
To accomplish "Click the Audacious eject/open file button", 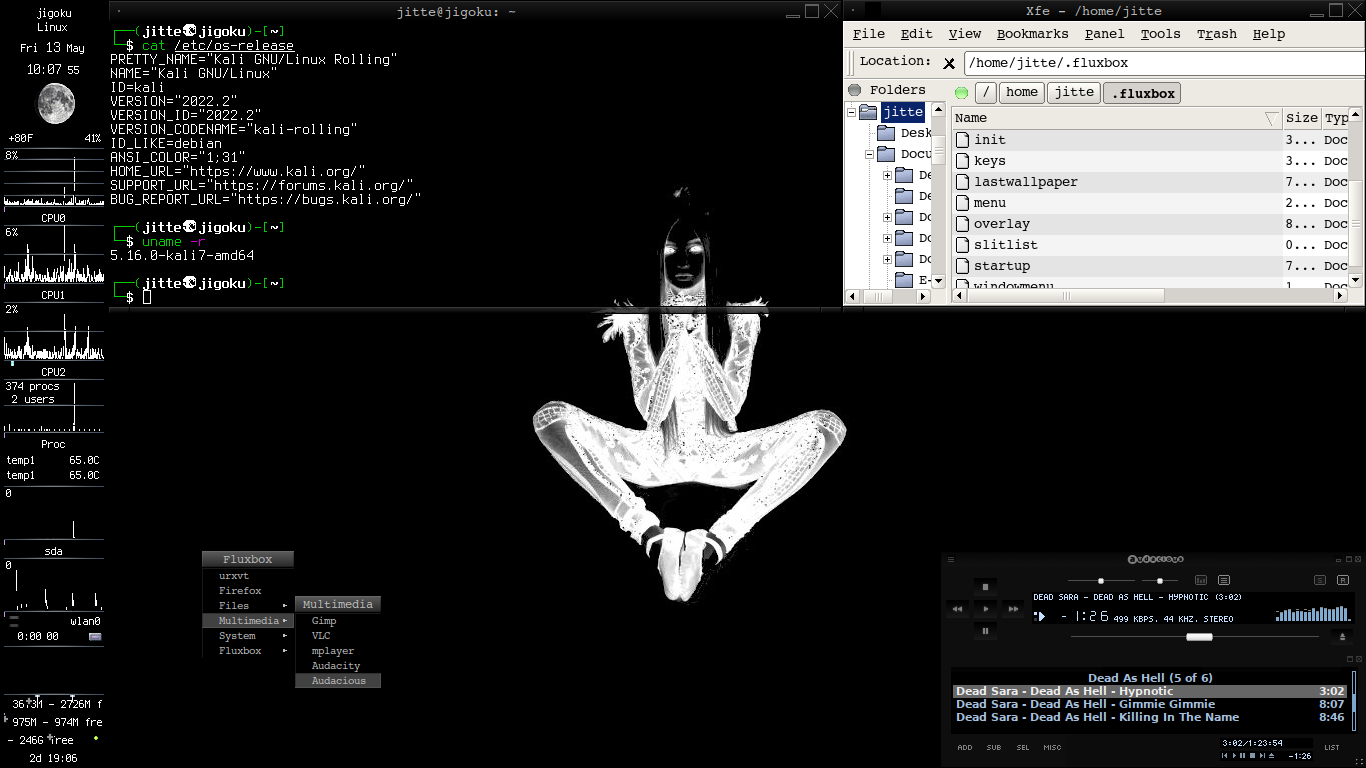I will (x=1342, y=637).
